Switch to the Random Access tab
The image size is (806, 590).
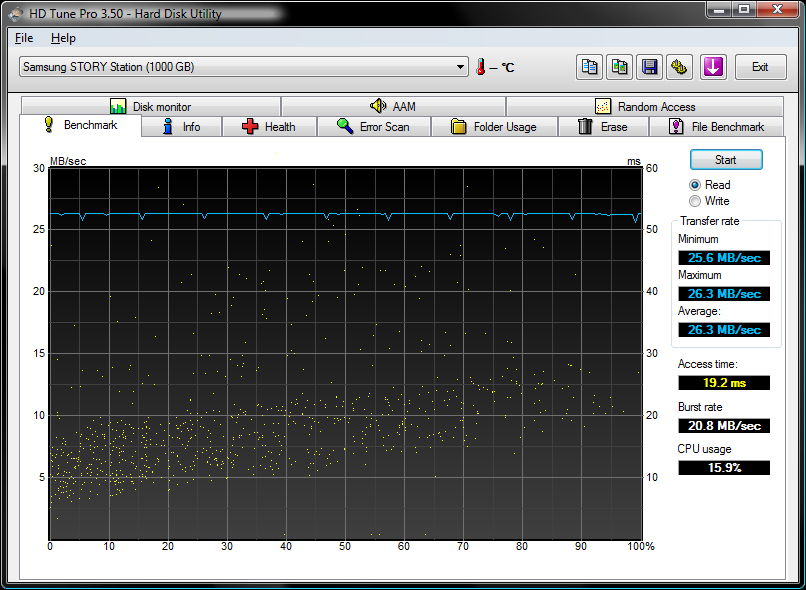click(645, 106)
